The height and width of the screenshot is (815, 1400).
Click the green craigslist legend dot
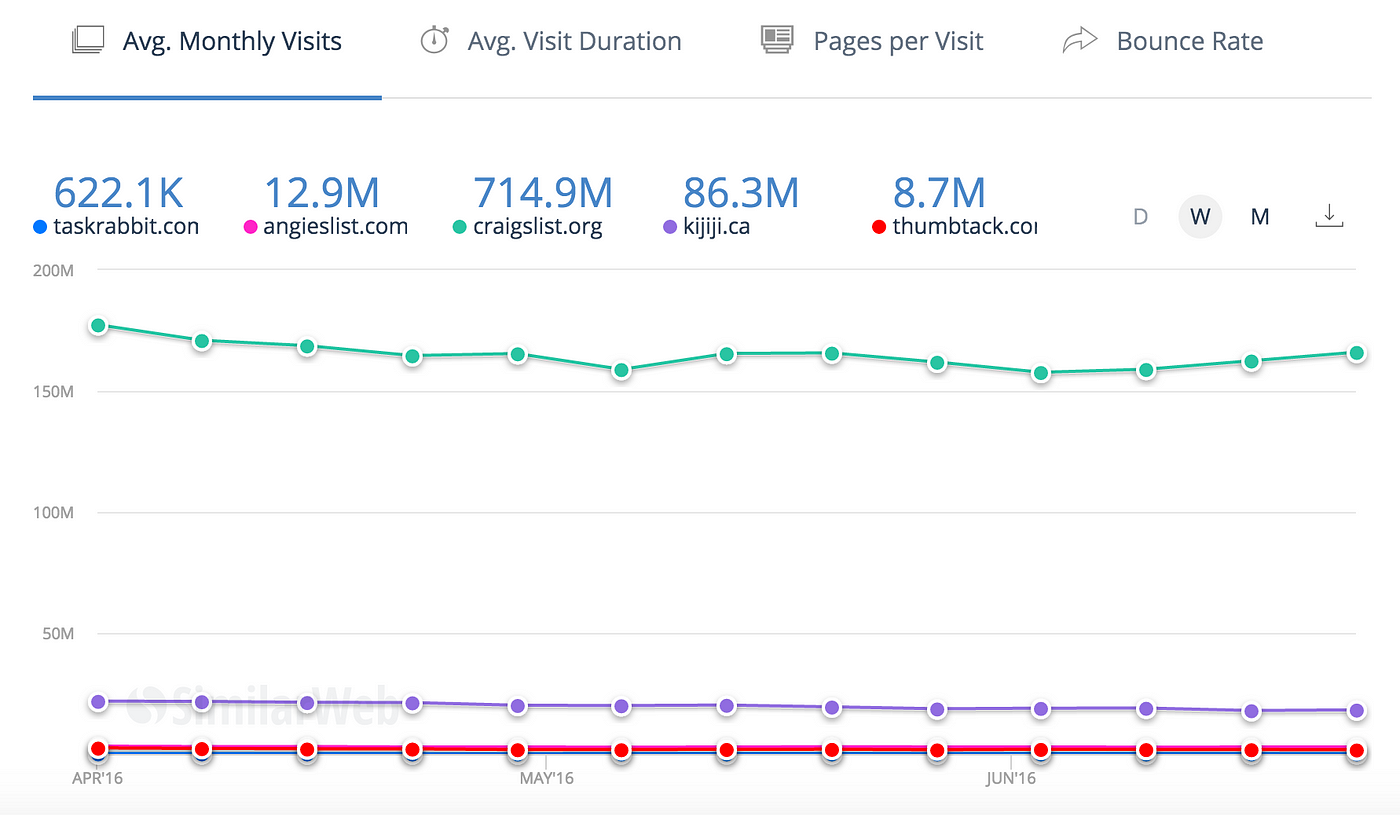coord(460,228)
